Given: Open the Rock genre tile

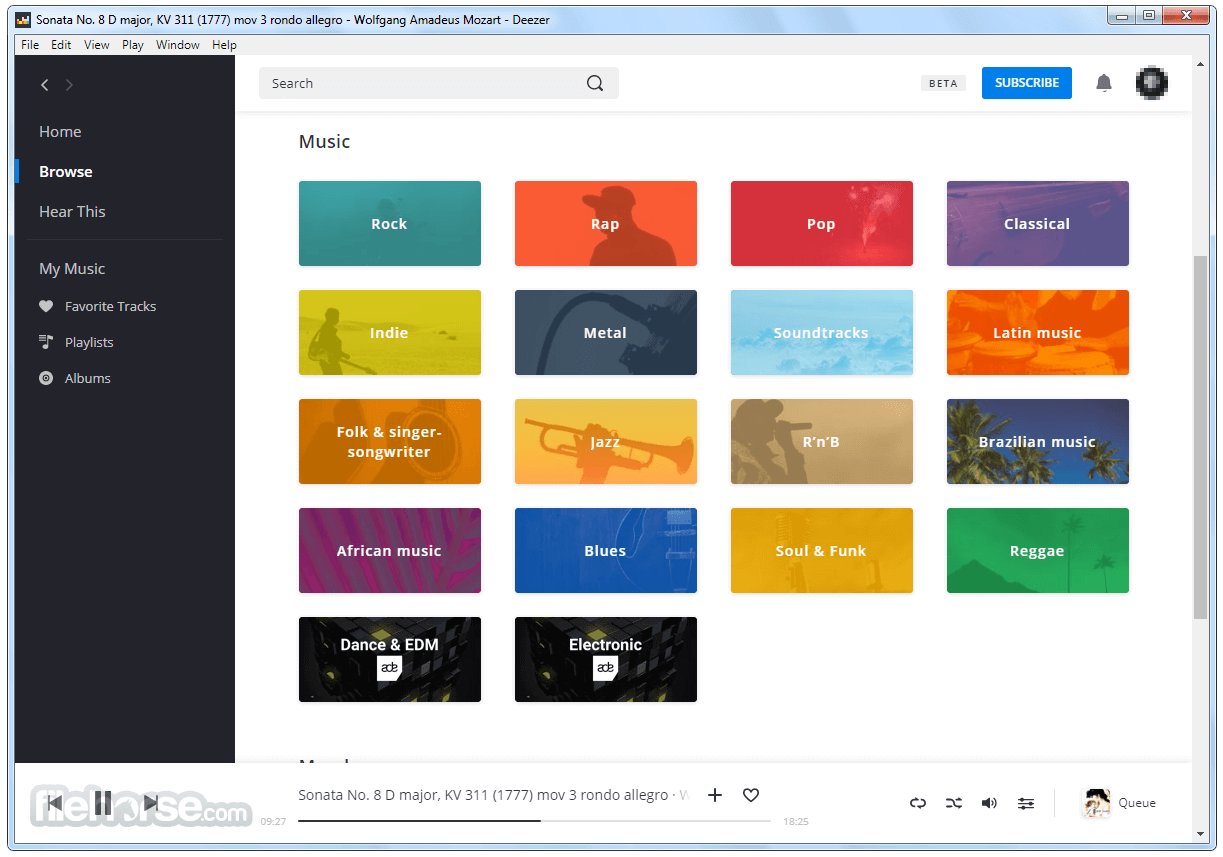Looking at the screenshot, I should 390,223.
